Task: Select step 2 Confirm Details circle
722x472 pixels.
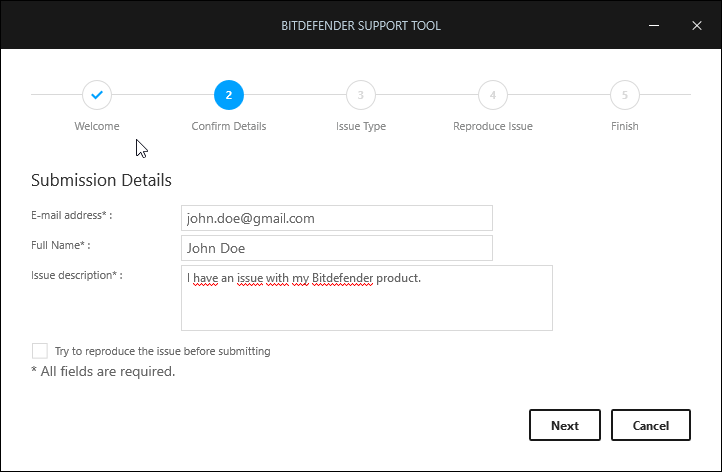Action: tap(229, 95)
